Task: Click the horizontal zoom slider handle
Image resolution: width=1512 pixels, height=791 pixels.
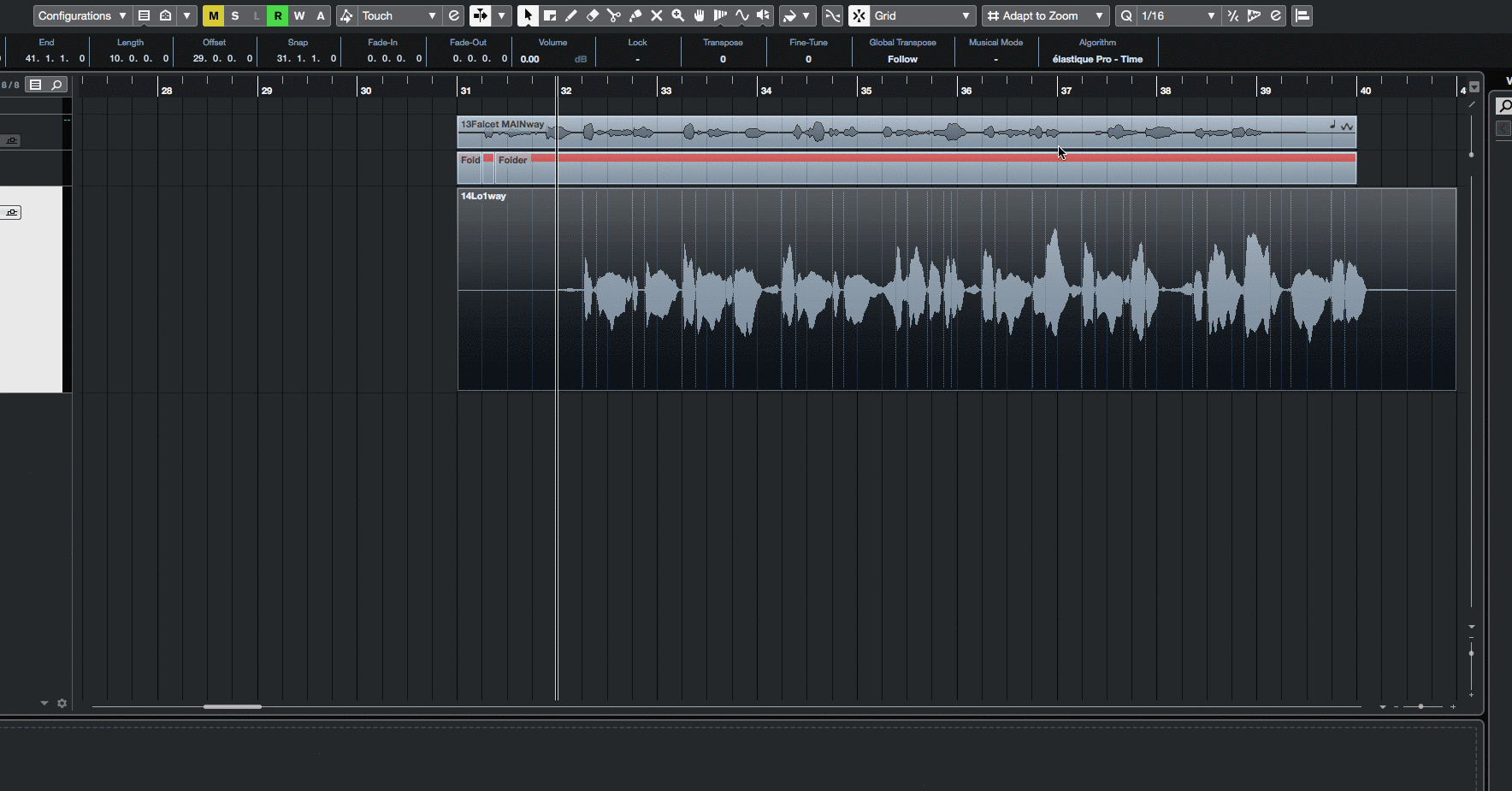Action: tap(1420, 706)
